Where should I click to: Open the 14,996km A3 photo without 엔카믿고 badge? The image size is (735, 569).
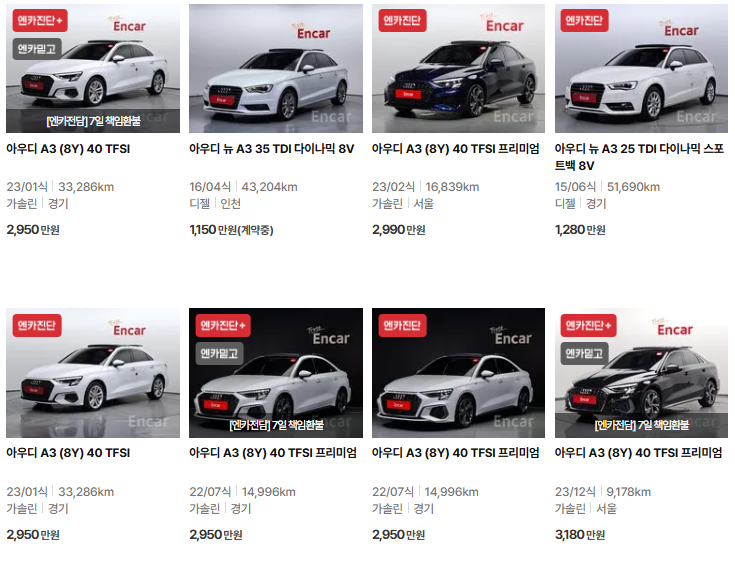(458, 373)
